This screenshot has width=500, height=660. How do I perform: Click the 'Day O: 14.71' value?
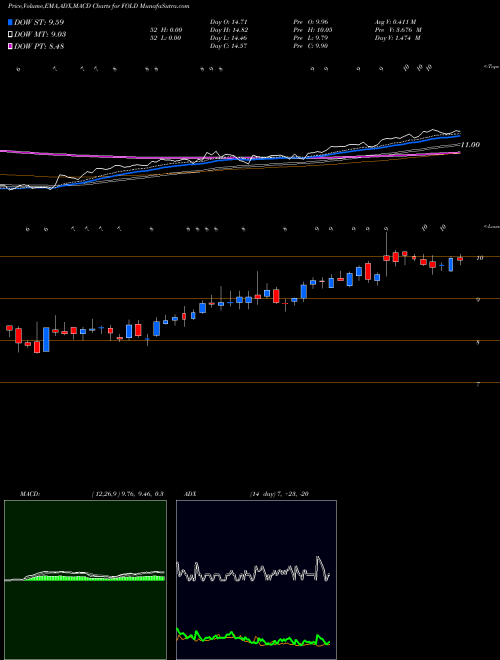(x=229, y=21)
